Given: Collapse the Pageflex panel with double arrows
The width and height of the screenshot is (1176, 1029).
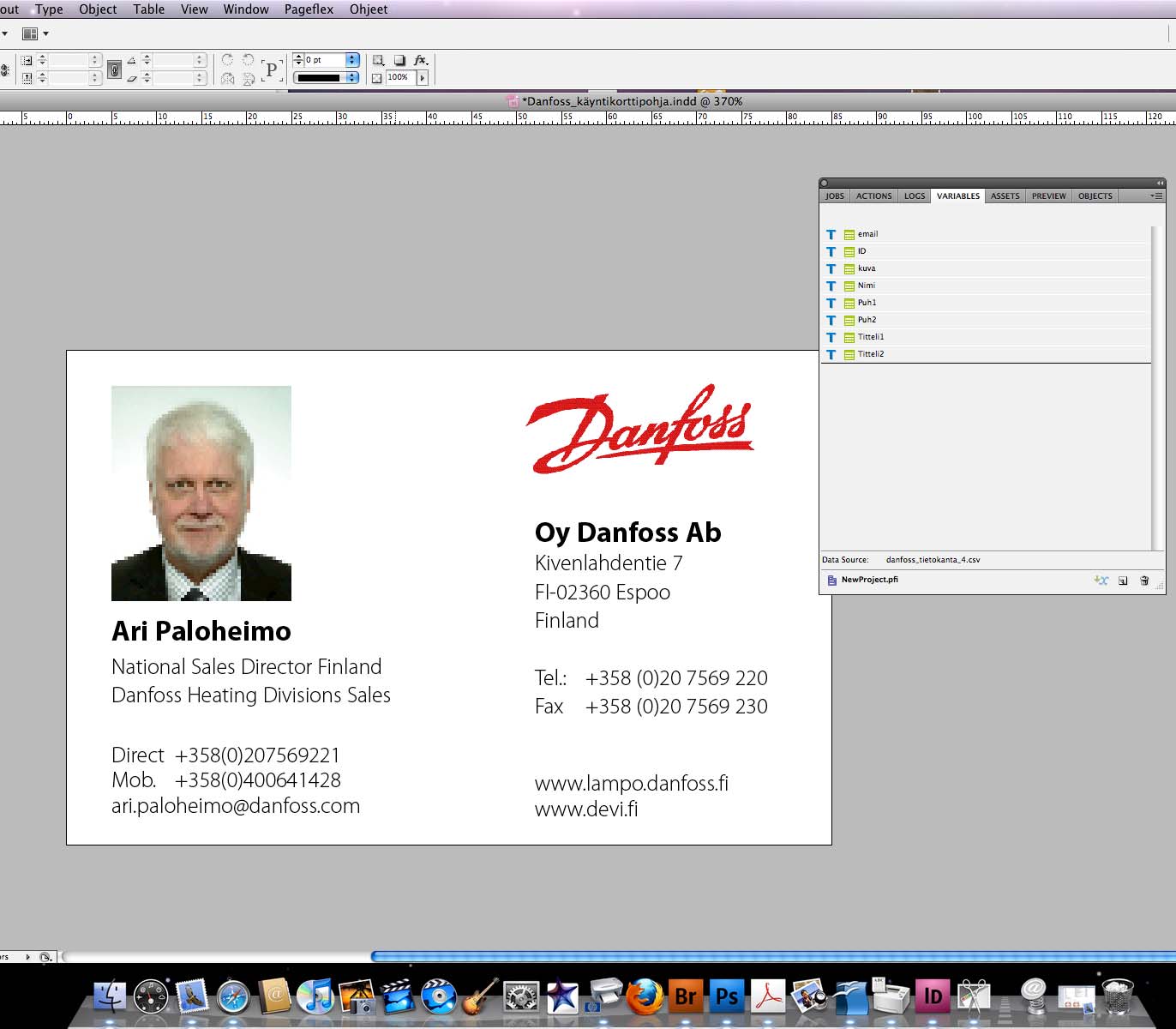Looking at the screenshot, I should [x=1160, y=183].
